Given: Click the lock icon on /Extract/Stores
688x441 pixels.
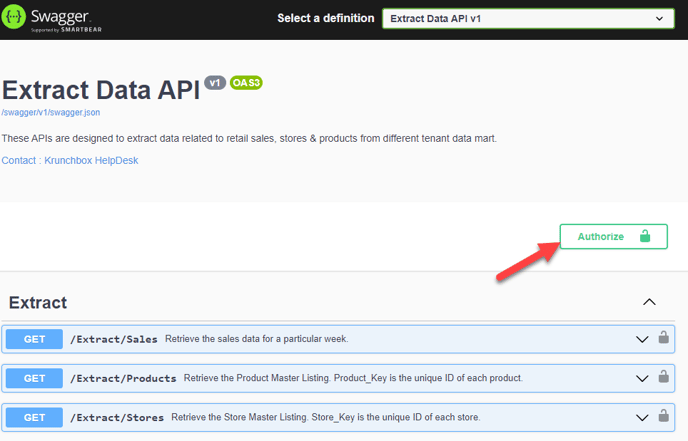Looking at the screenshot, I should (663, 415).
